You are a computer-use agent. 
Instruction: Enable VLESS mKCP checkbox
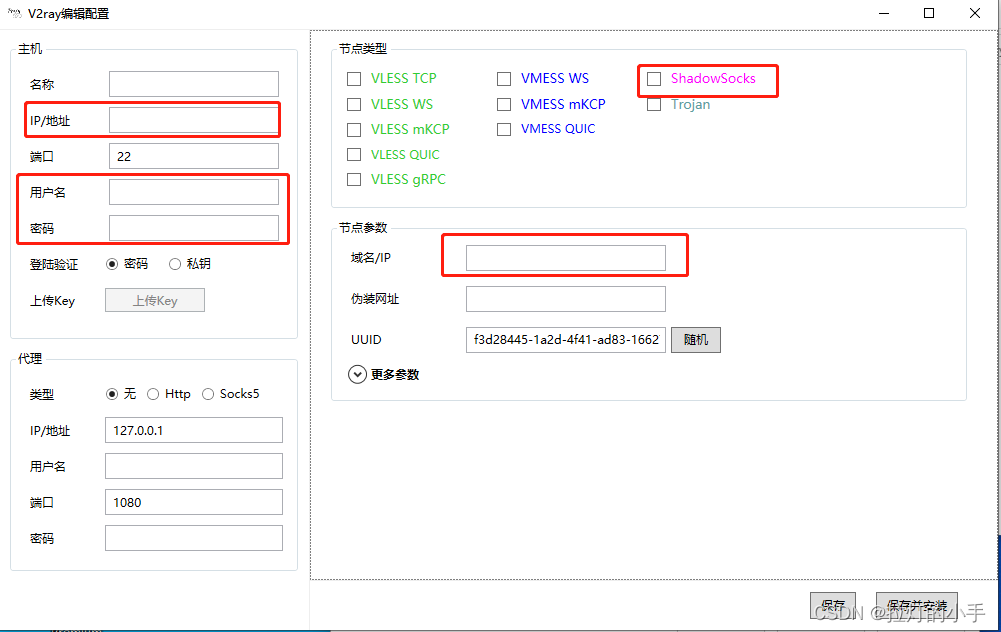point(354,130)
